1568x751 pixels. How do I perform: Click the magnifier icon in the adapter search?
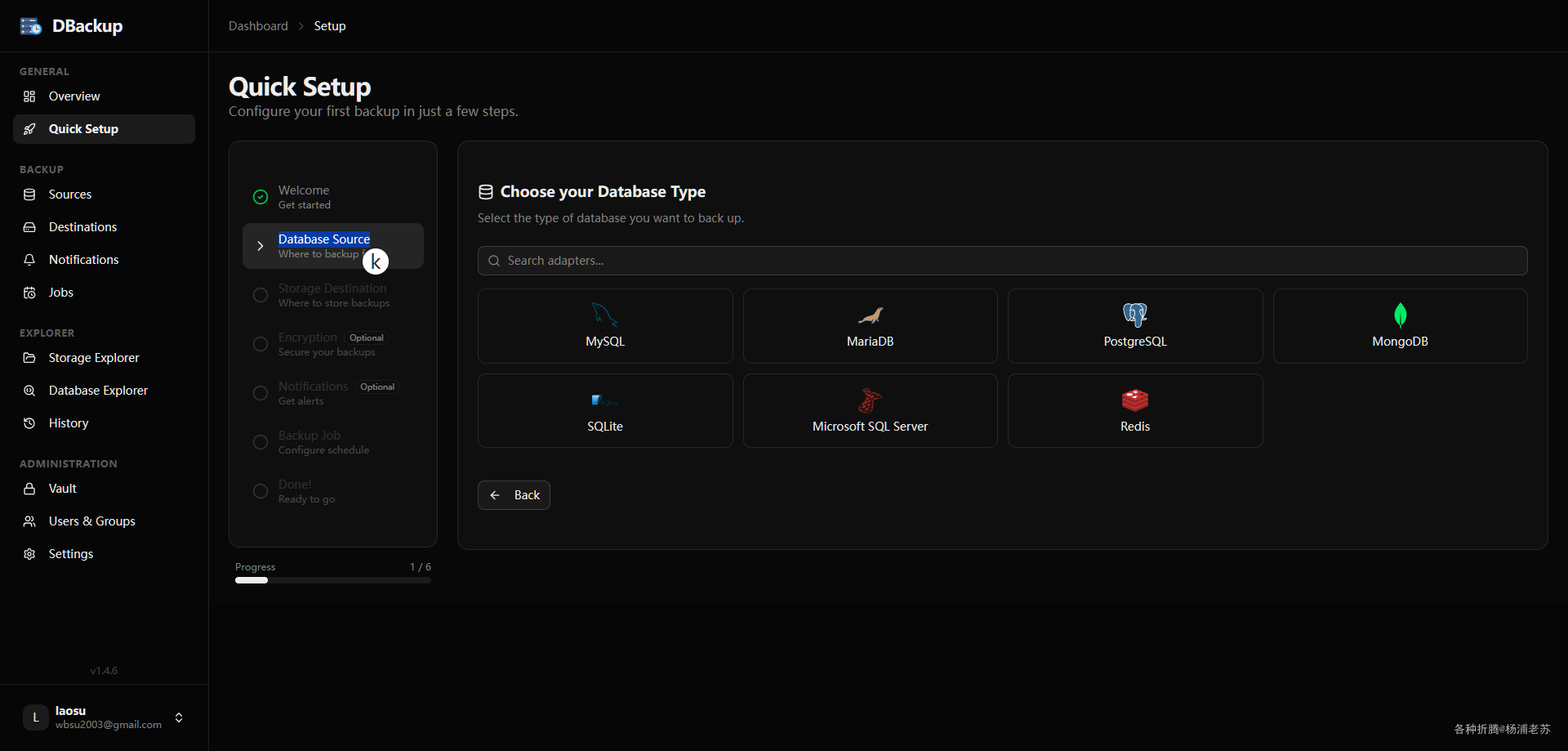pyautogui.click(x=494, y=261)
